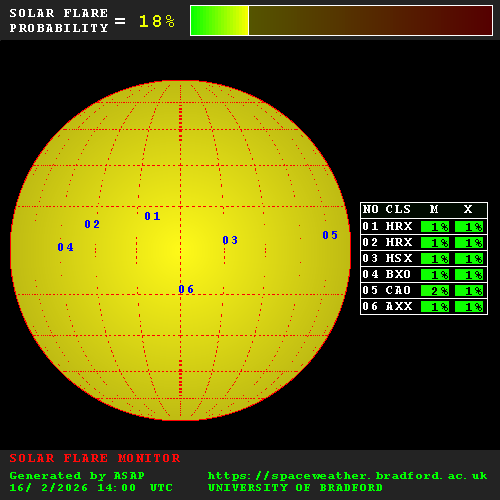Click the HRX class cell in row 01

(x=399, y=226)
